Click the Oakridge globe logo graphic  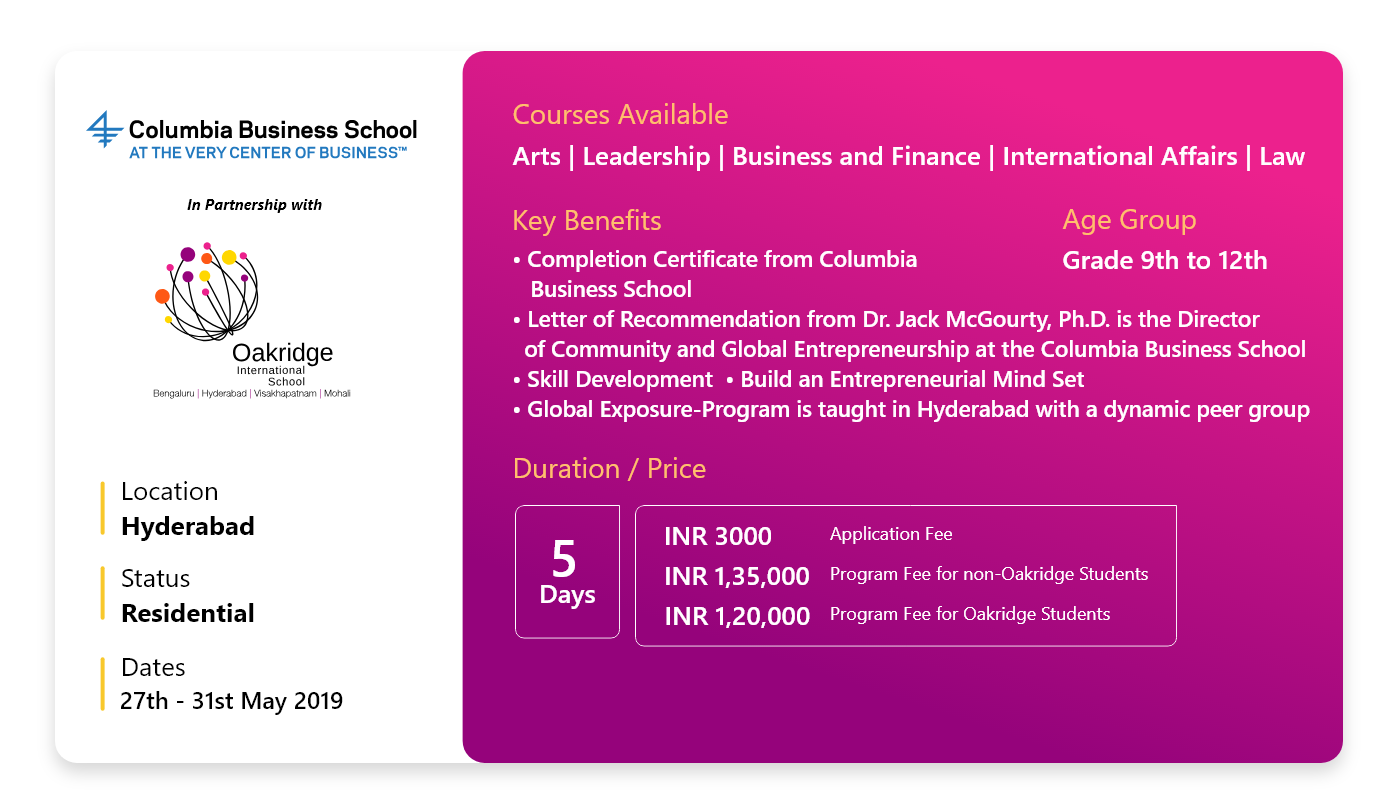[x=208, y=290]
